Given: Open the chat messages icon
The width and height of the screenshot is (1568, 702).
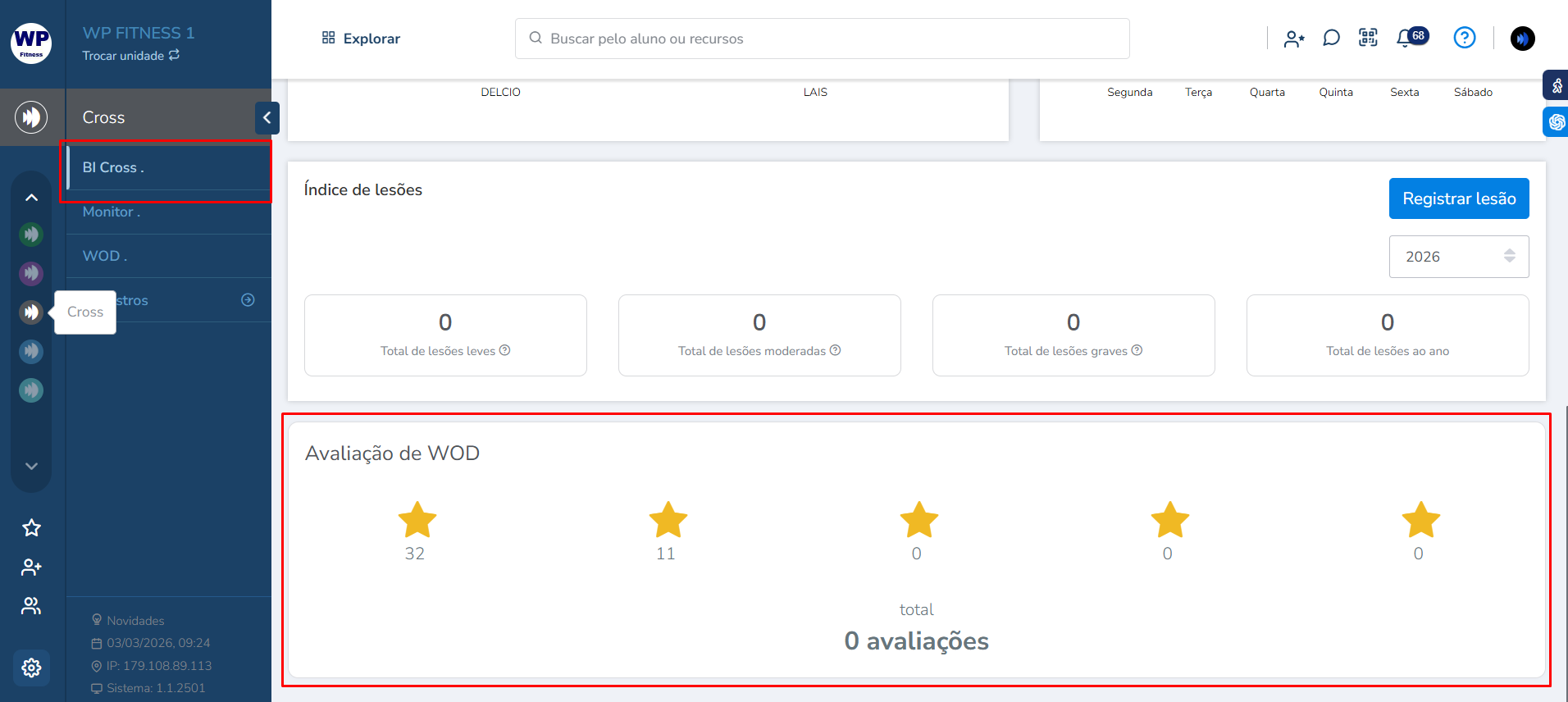Looking at the screenshot, I should [1331, 38].
